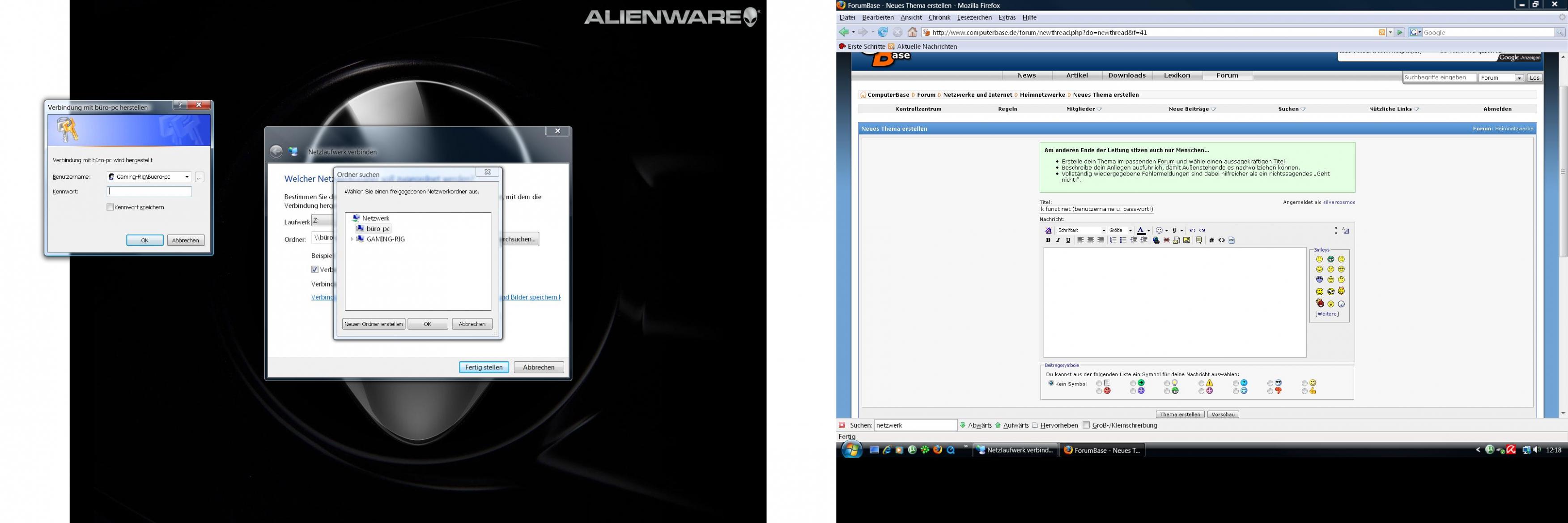
Task: Click the undo arrow in editor toolbar
Action: click(1192, 231)
